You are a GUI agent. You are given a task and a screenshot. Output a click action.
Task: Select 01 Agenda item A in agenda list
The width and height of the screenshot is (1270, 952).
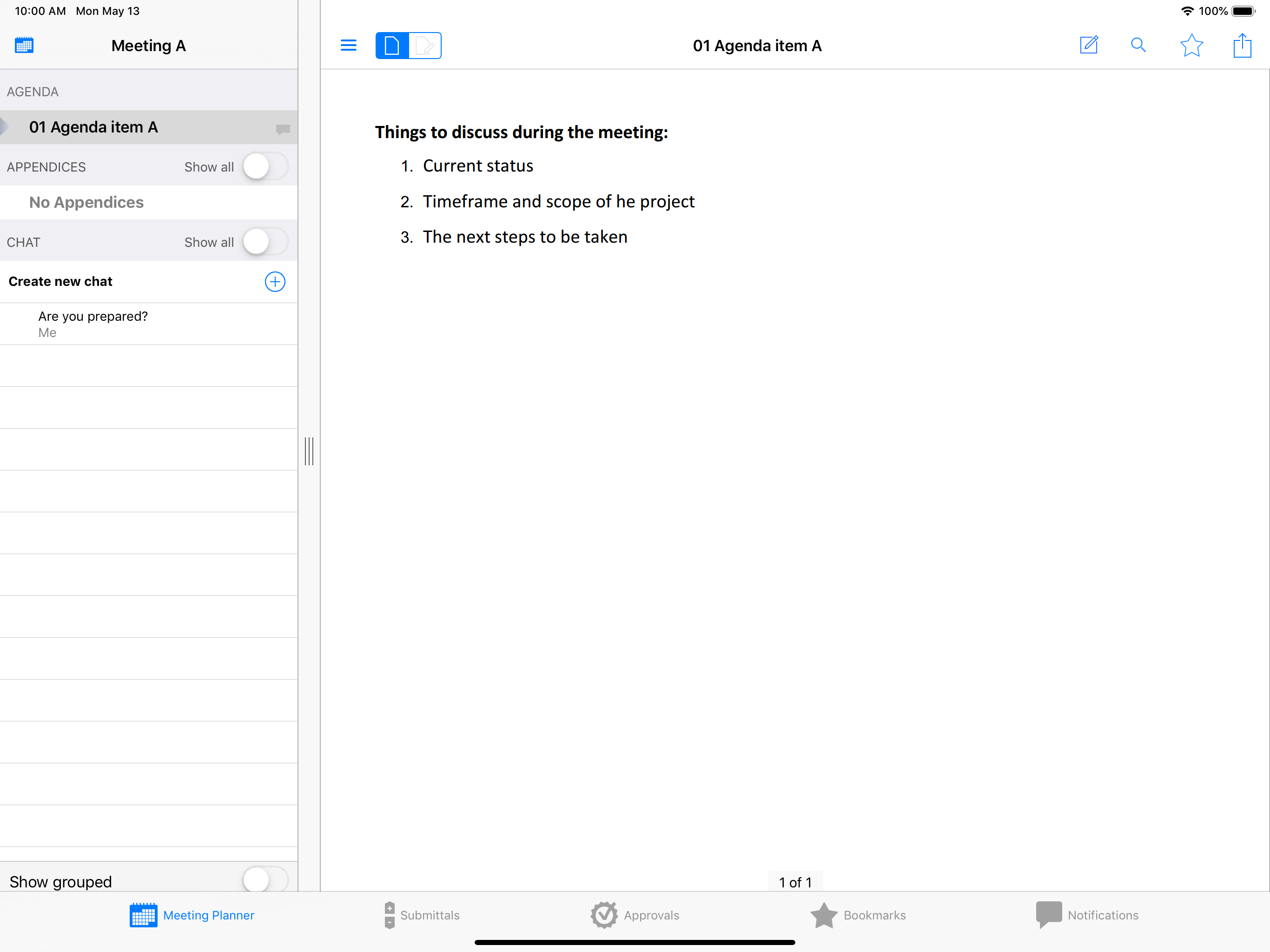coord(149,127)
